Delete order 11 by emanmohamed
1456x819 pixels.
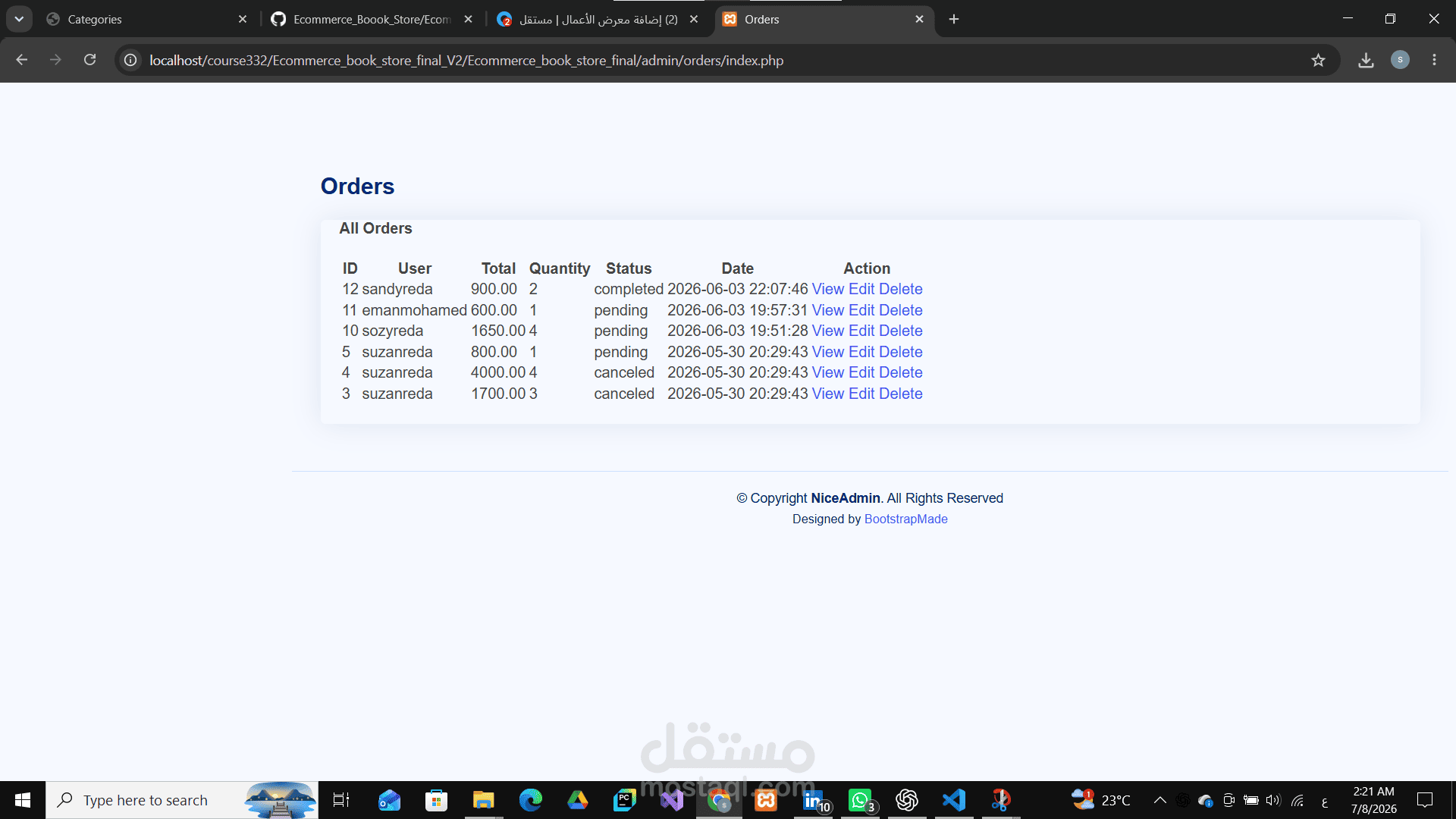(901, 310)
